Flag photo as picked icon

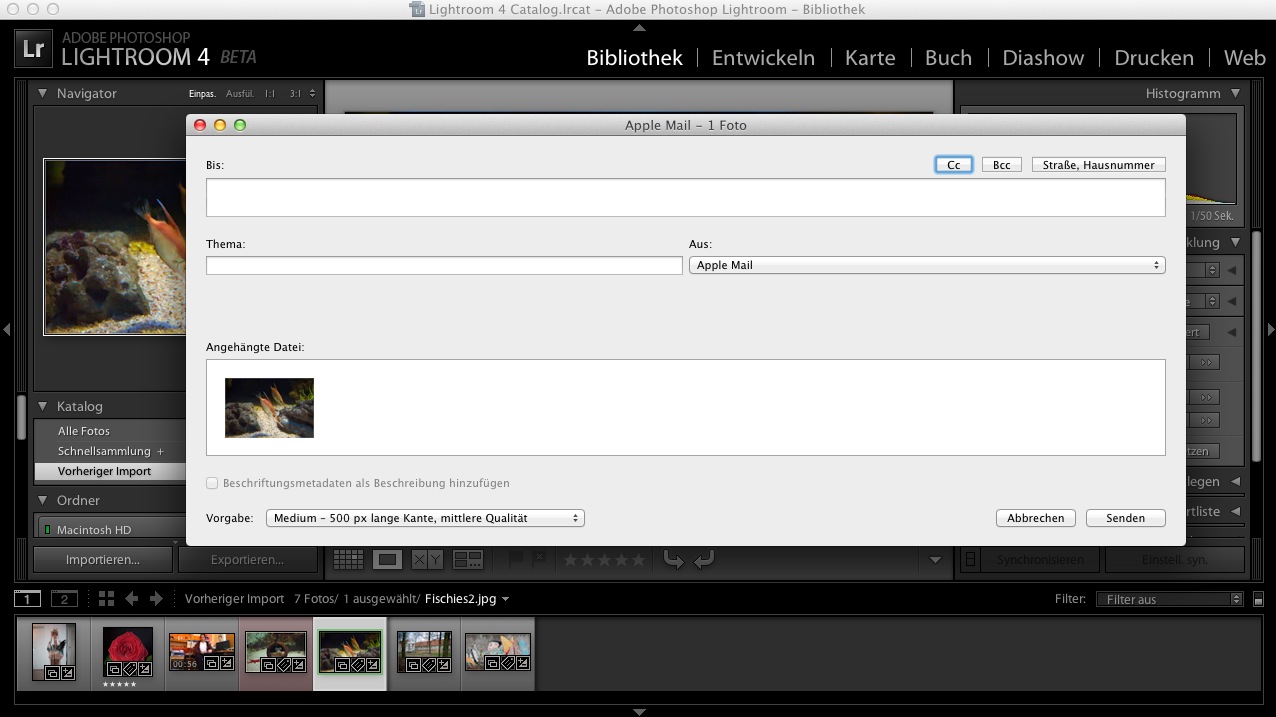coord(516,559)
